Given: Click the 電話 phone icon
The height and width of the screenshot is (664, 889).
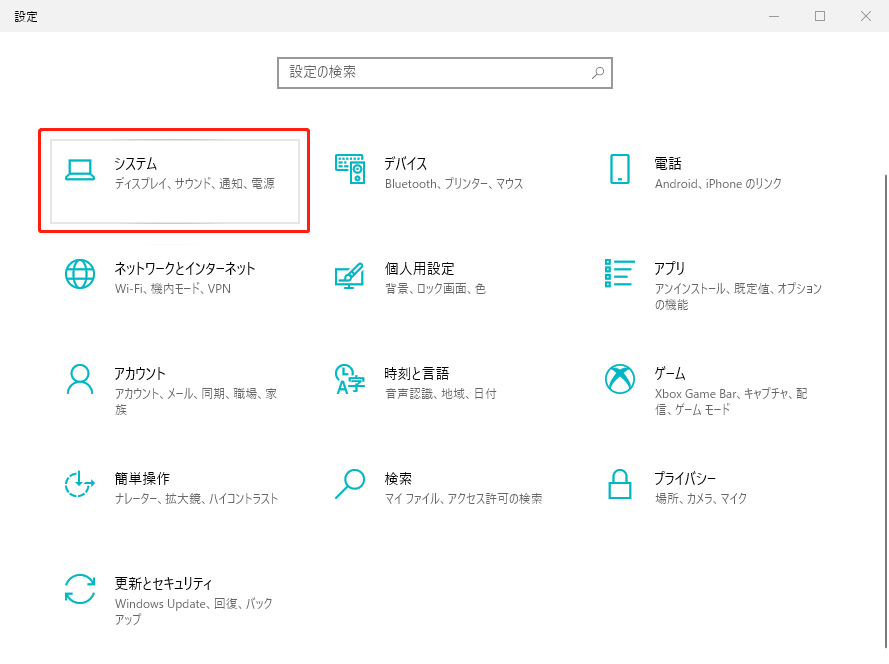Looking at the screenshot, I should pyautogui.click(x=620, y=169).
